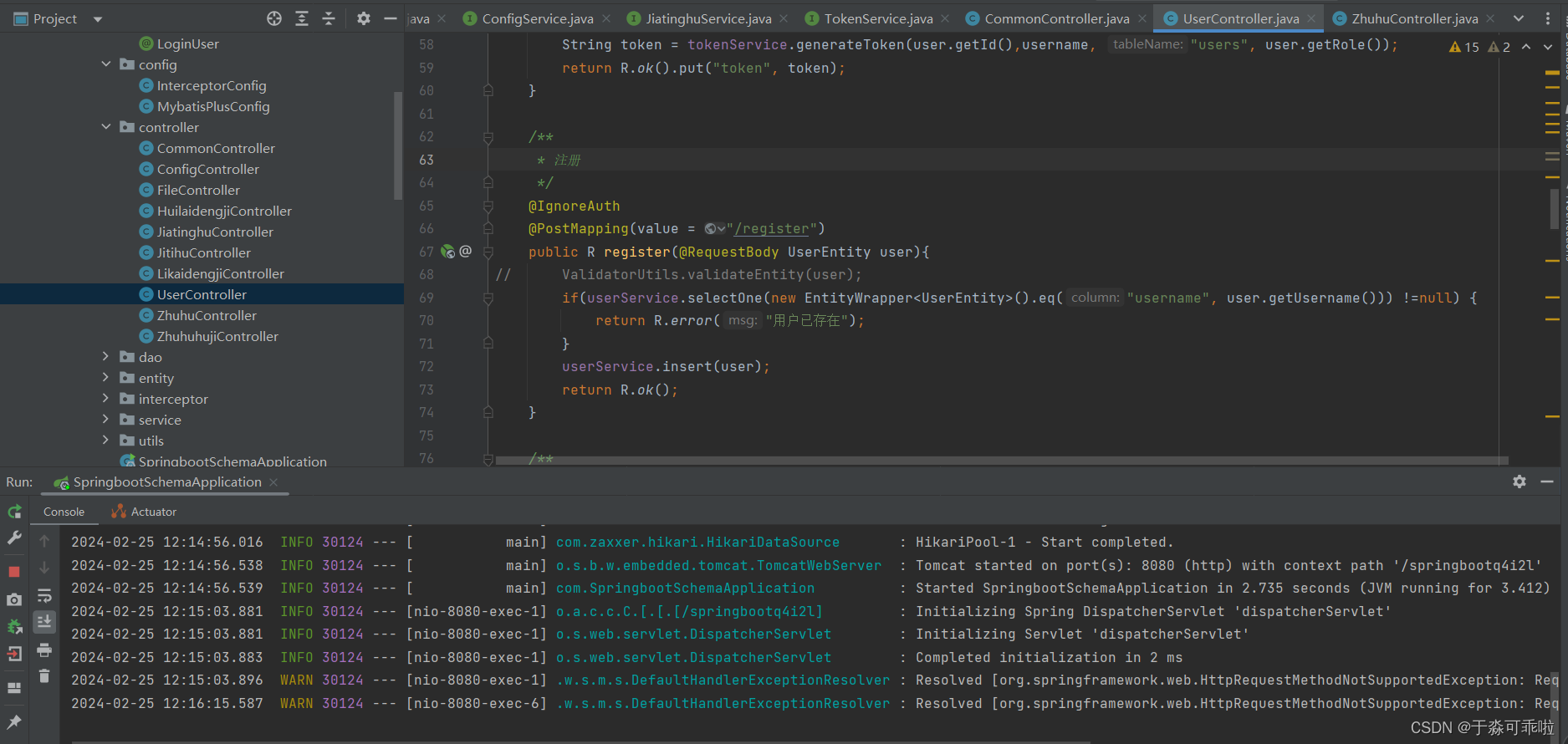Viewport: 1568px width, 744px height.
Task: Select the Console tab
Action: click(x=64, y=512)
